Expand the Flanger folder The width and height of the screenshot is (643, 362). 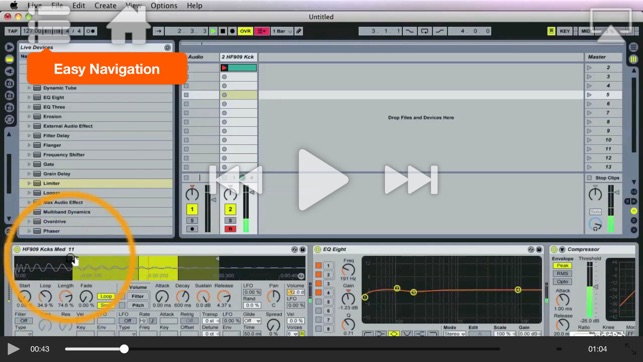click(29, 145)
